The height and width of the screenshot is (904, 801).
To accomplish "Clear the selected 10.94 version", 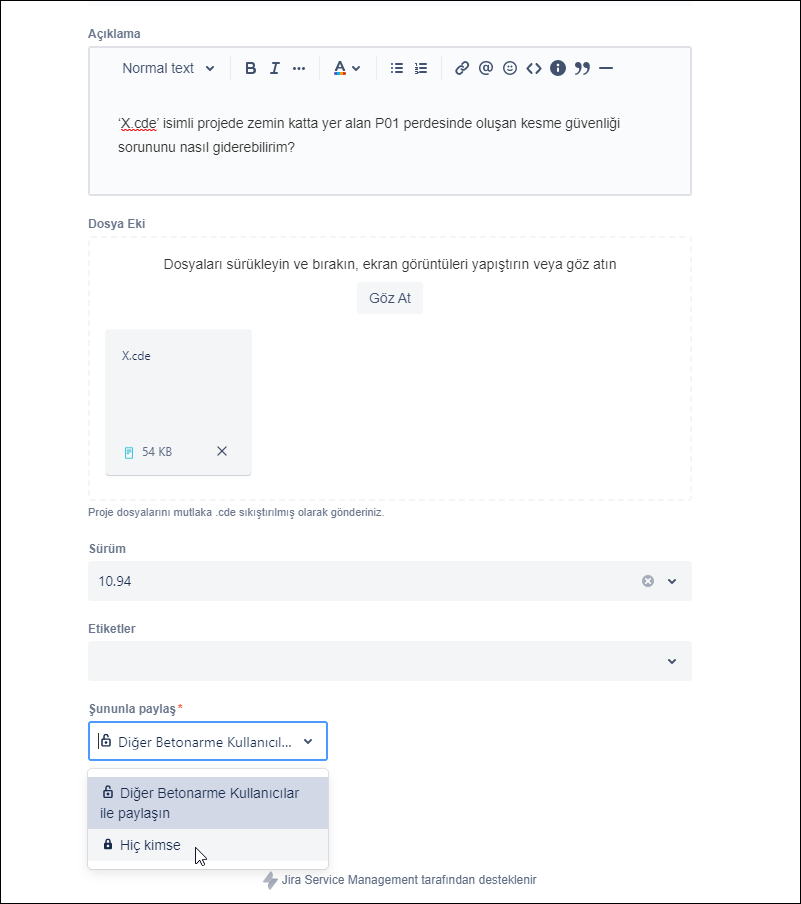I will [648, 581].
